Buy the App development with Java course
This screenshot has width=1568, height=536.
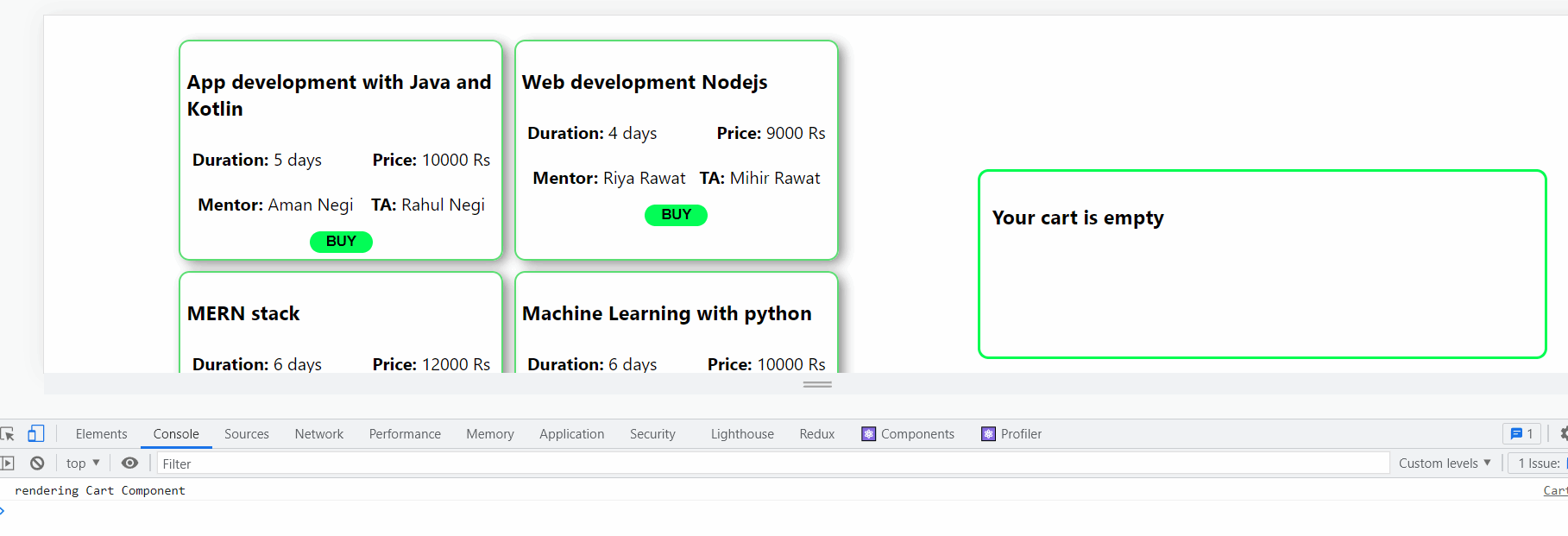[341, 242]
